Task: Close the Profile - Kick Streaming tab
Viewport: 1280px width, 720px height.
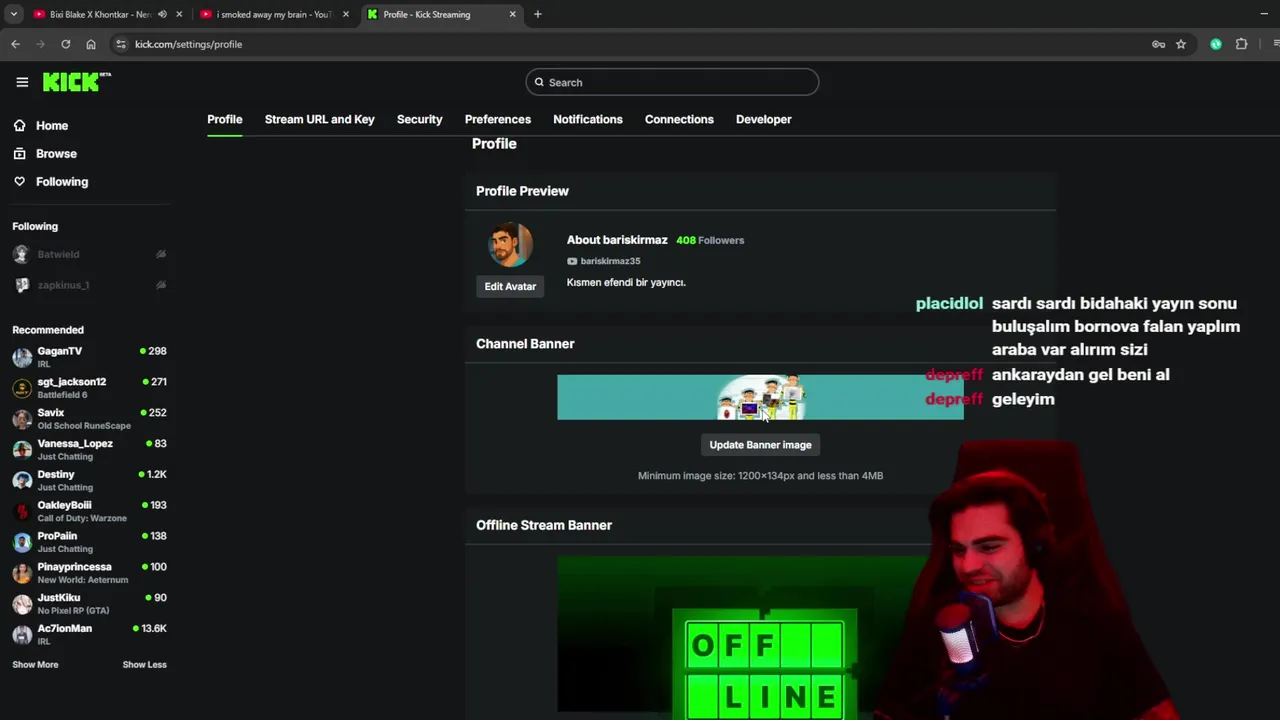Action: 513,14
